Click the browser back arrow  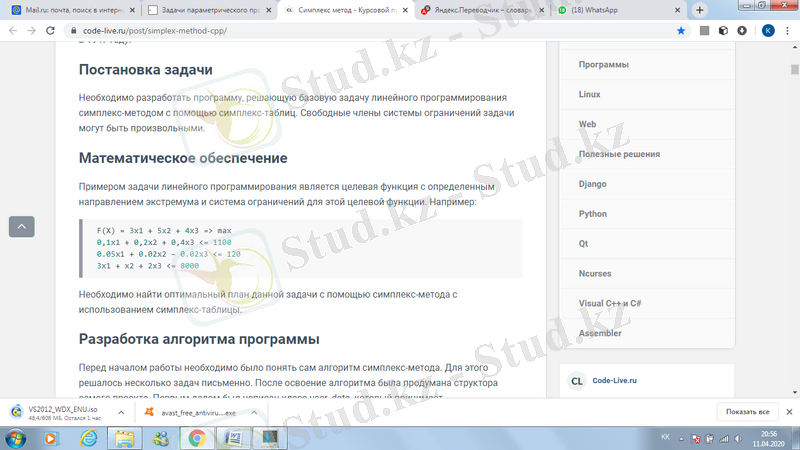point(12,31)
